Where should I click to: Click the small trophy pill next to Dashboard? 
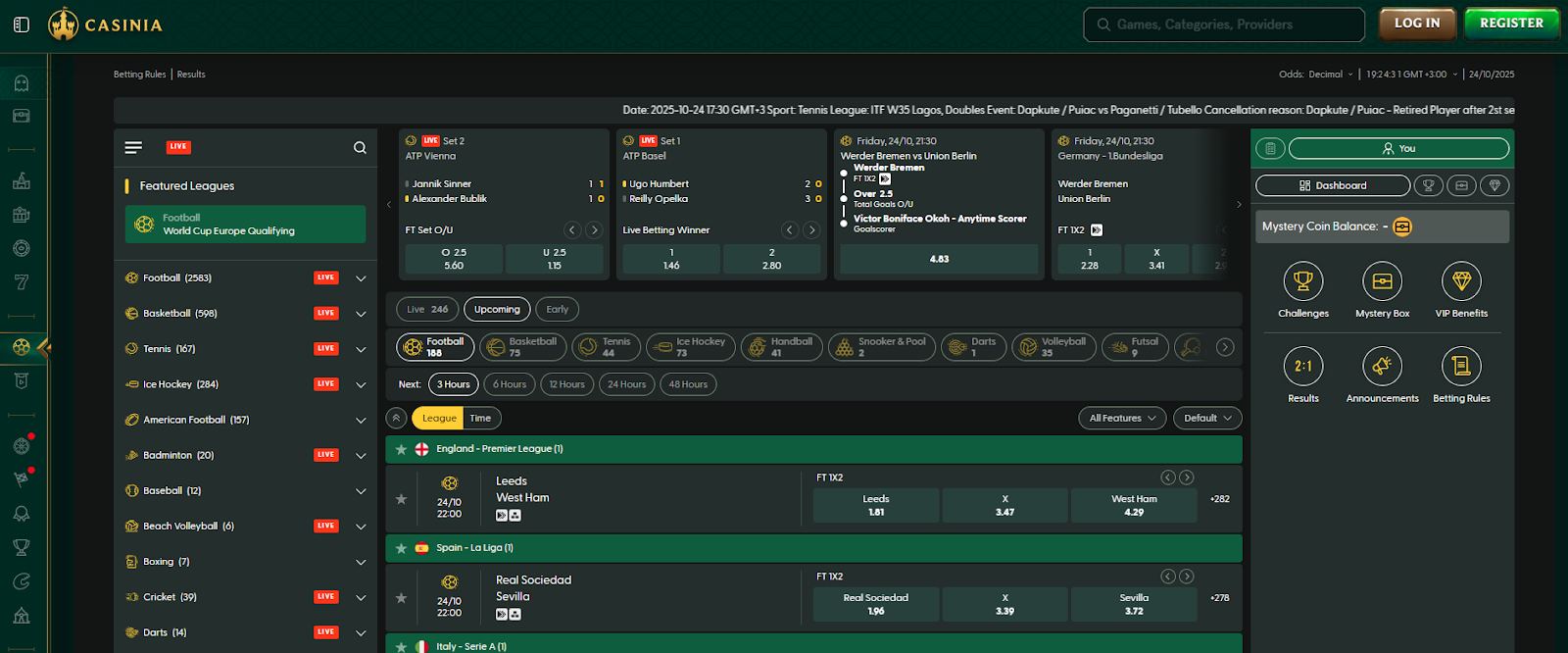pyautogui.click(x=1428, y=185)
